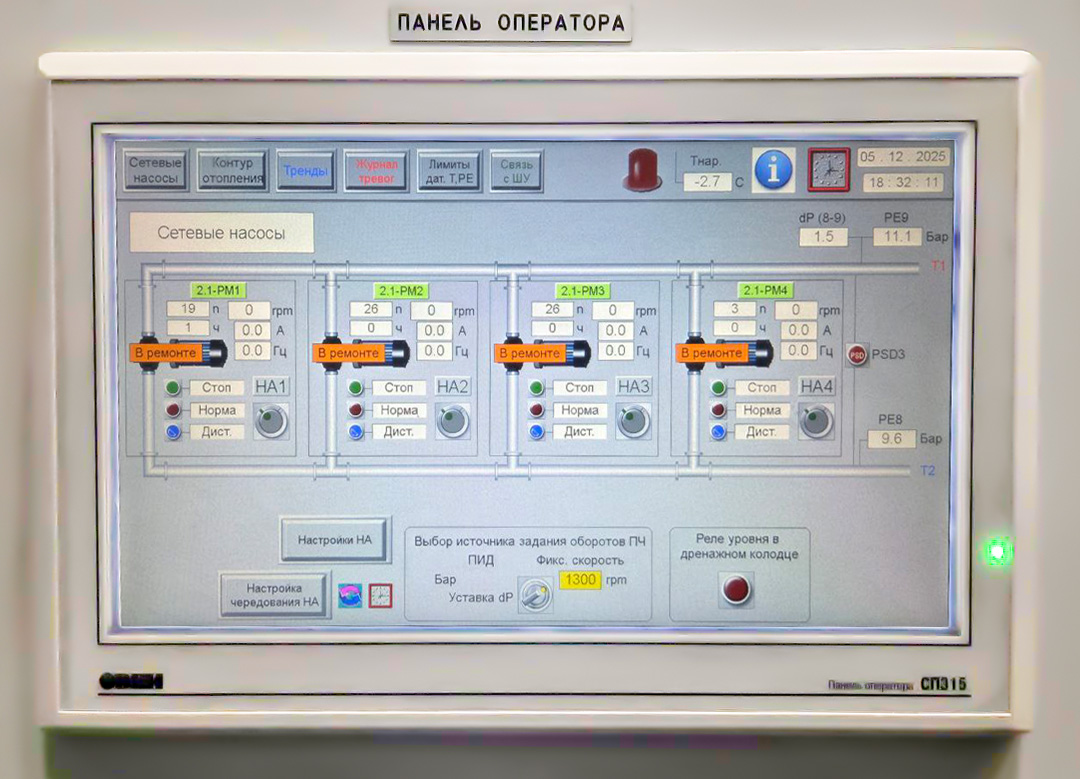
Task: Turn the НА1 mode selector knob
Action: click(270, 422)
